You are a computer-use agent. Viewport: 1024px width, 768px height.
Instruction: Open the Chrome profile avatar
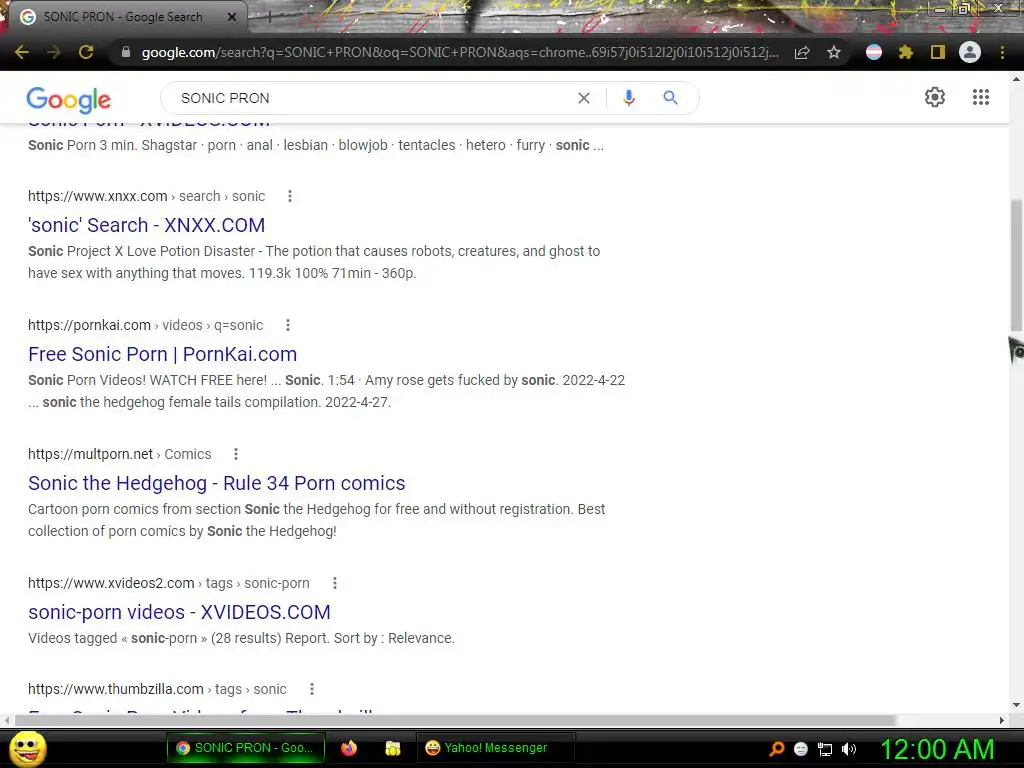970,52
